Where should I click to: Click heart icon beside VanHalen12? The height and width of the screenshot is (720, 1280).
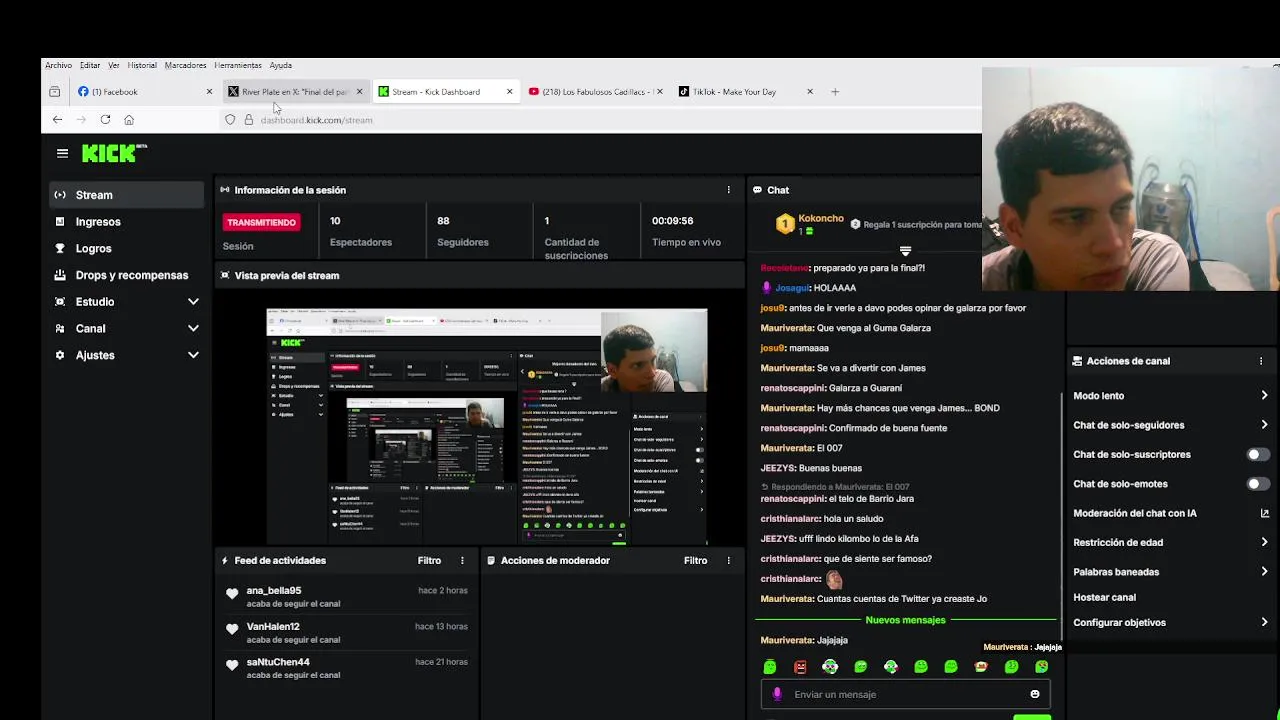(232, 629)
